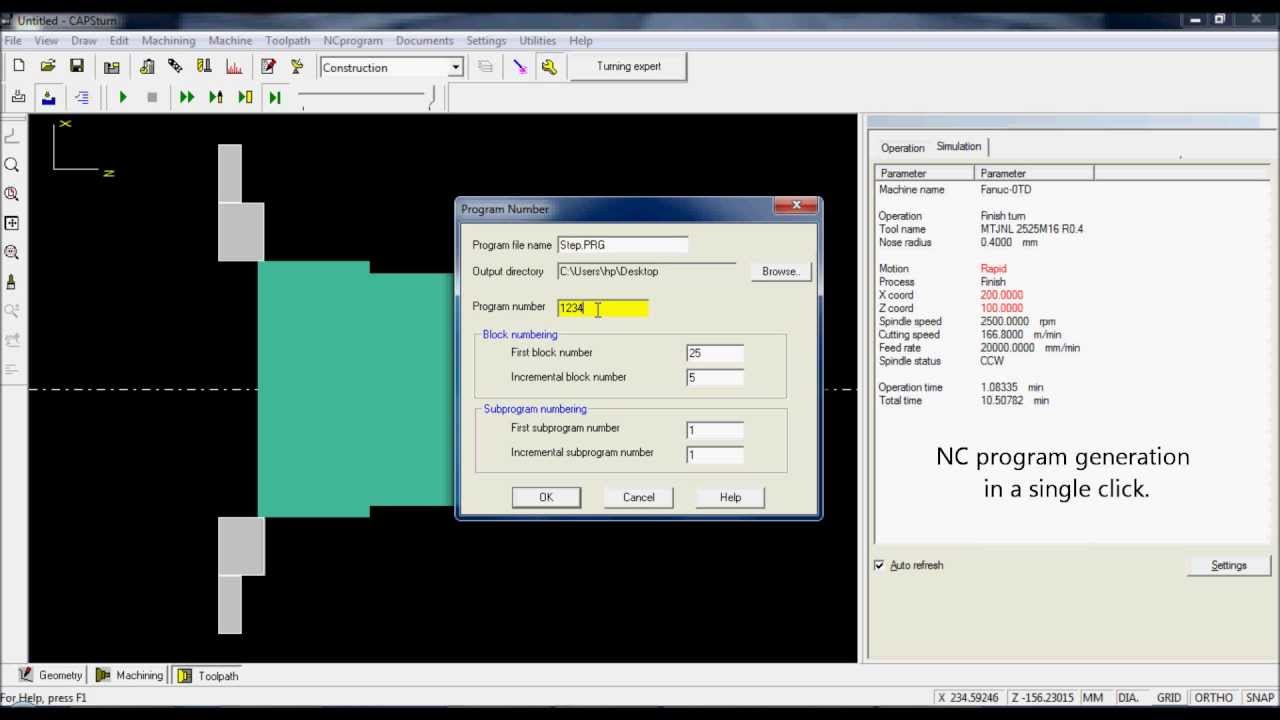Image resolution: width=1280 pixels, height=720 pixels.
Task: Toggle DIA. mode in the status bar
Action: 1128,697
